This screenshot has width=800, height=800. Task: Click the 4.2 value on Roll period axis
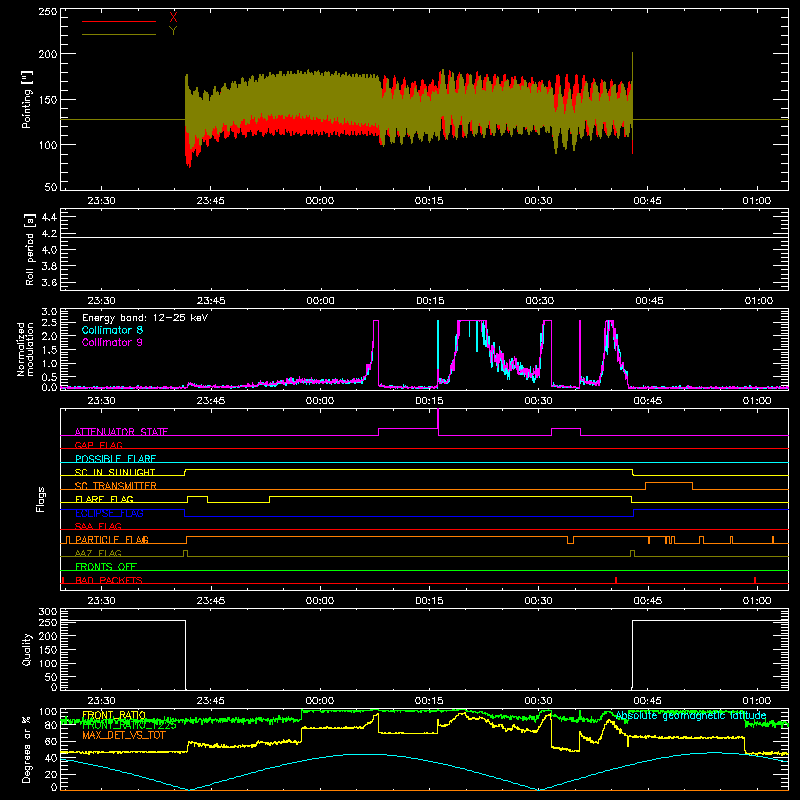click(49, 234)
